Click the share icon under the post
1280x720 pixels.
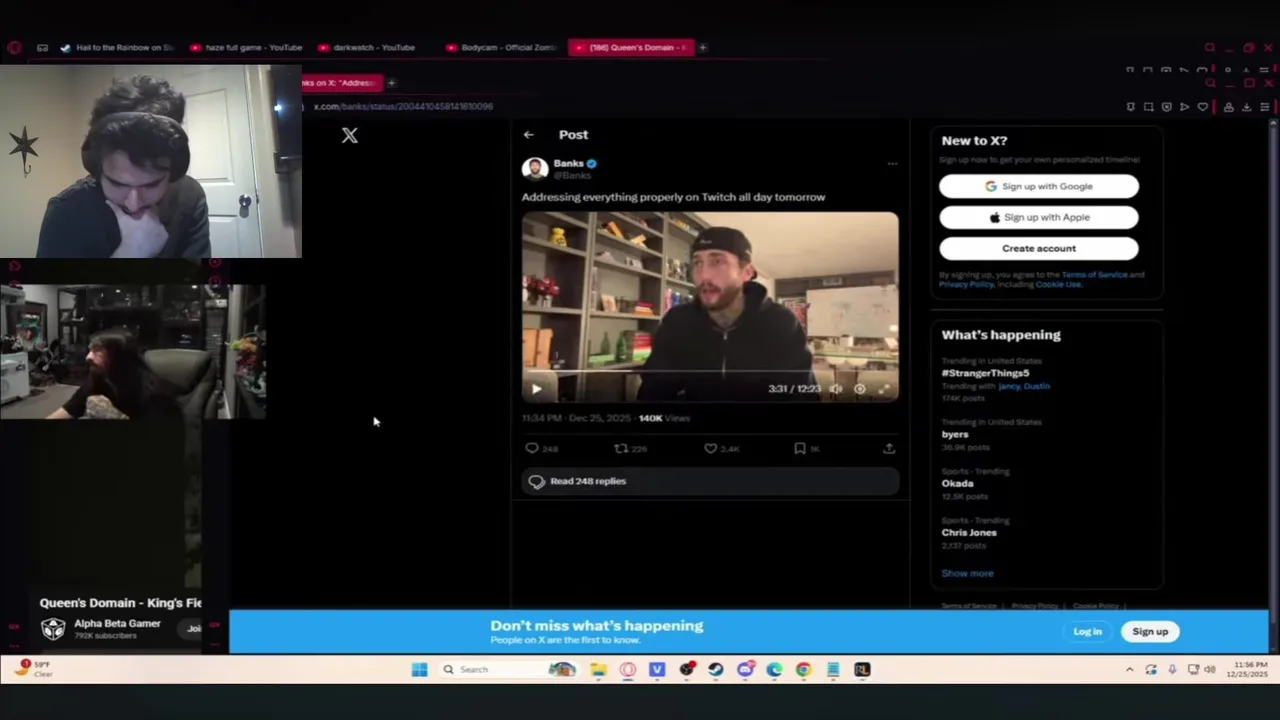[889, 449]
